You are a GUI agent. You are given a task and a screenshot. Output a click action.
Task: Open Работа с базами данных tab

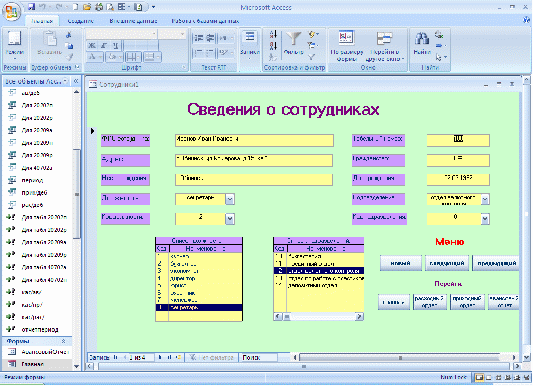click(x=205, y=21)
